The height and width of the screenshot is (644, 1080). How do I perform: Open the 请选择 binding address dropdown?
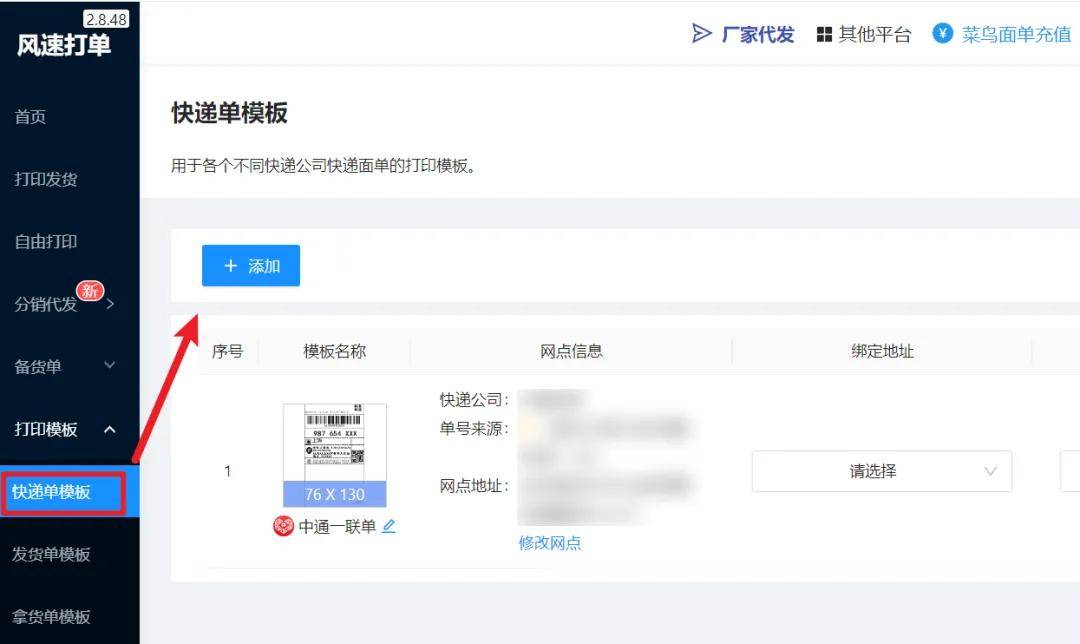[x=881, y=471]
